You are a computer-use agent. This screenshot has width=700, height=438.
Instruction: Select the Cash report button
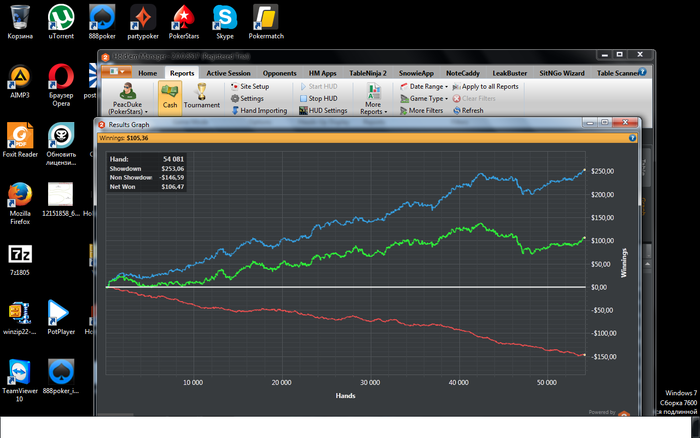[x=170, y=96]
